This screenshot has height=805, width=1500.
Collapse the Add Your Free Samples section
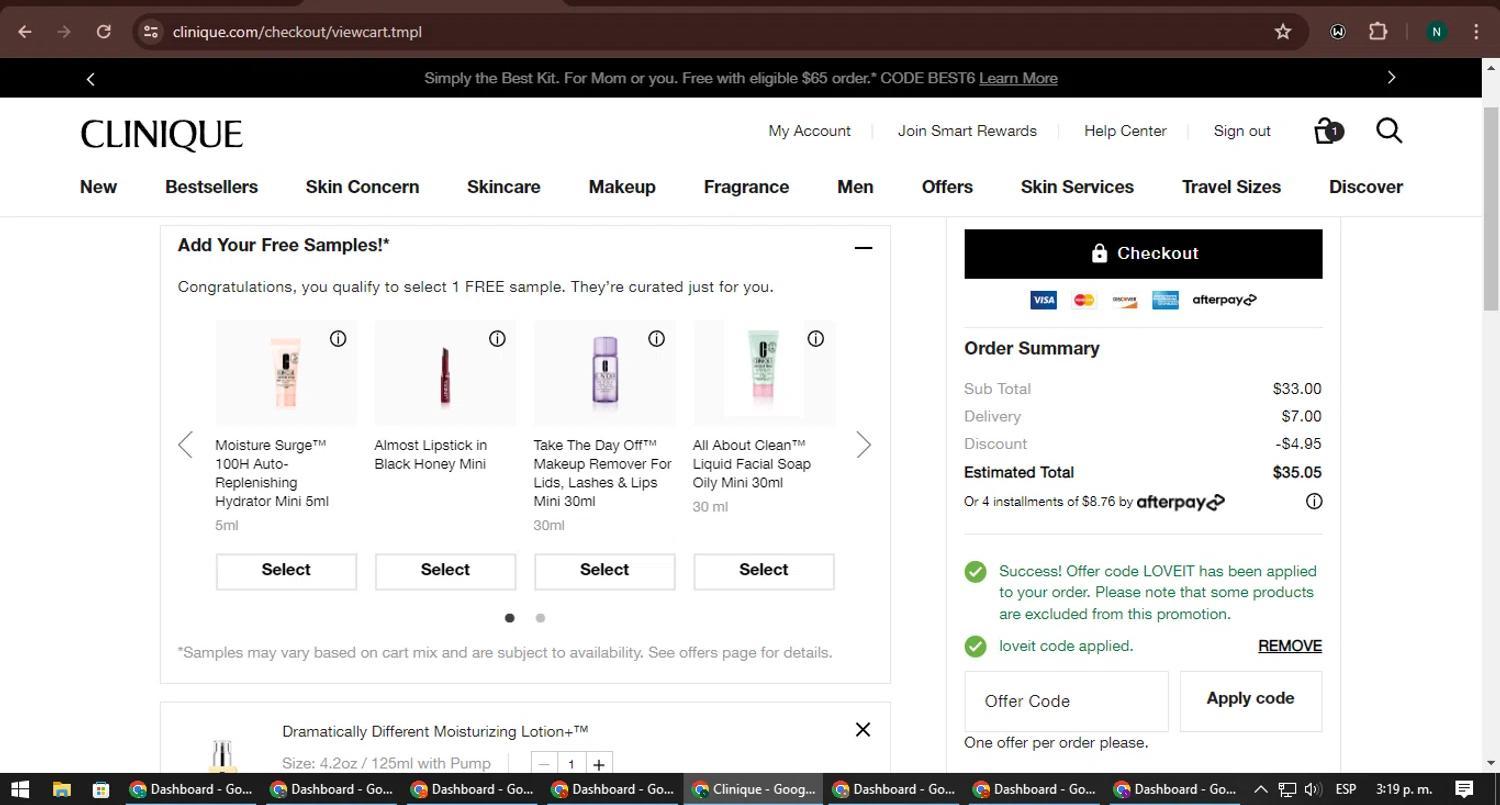click(x=863, y=248)
